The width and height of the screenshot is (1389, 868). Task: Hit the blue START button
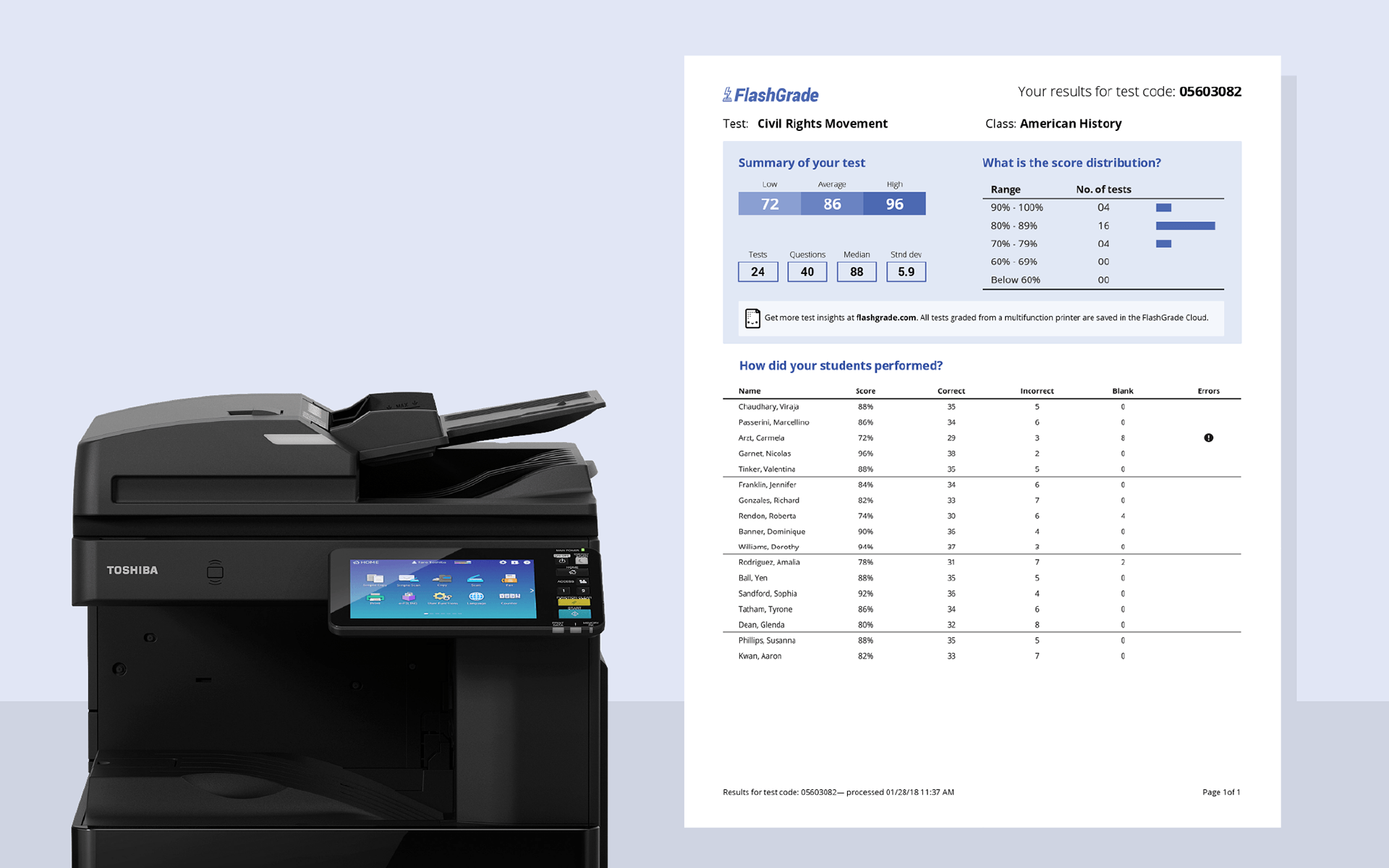(575, 613)
